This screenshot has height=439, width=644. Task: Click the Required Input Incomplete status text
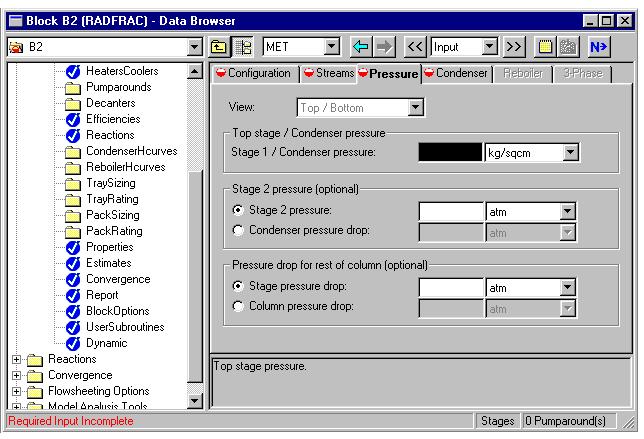tap(71, 421)
